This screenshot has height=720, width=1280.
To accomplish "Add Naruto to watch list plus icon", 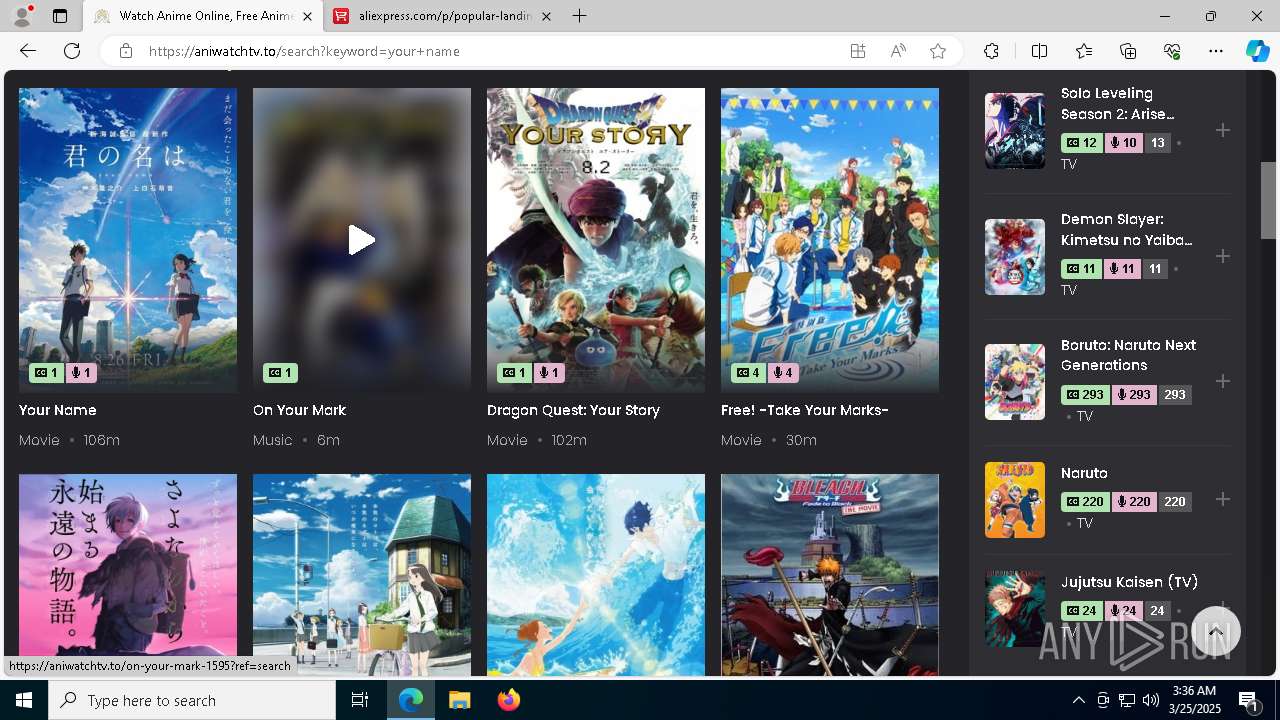I will pos(1222,499).
